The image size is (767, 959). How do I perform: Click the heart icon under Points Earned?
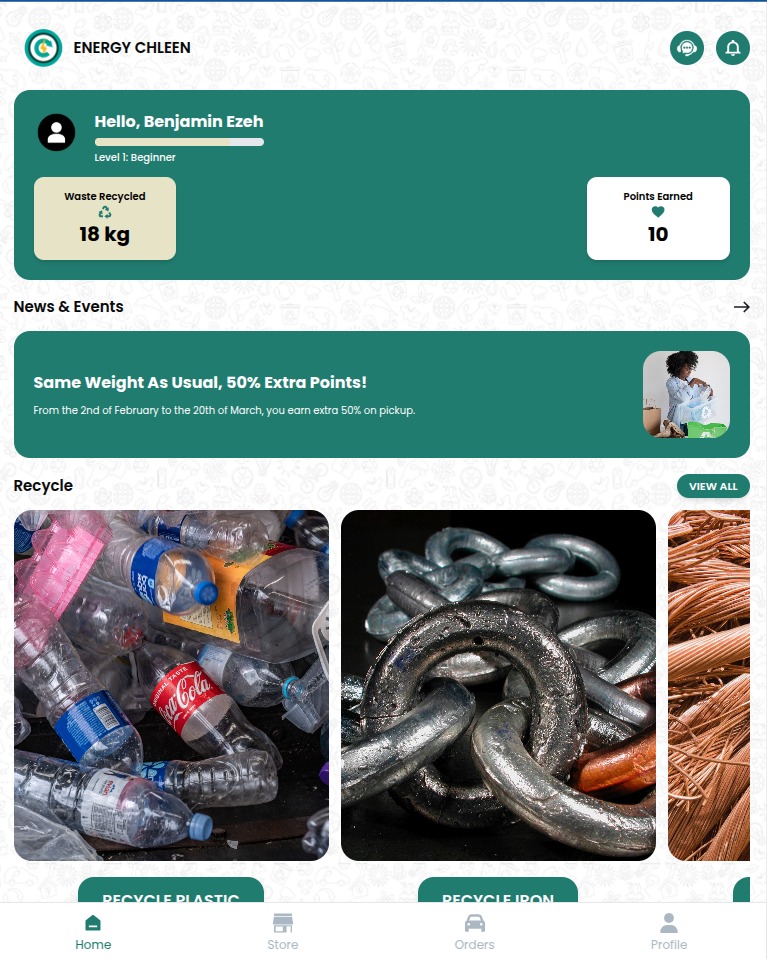click(658, 212)
